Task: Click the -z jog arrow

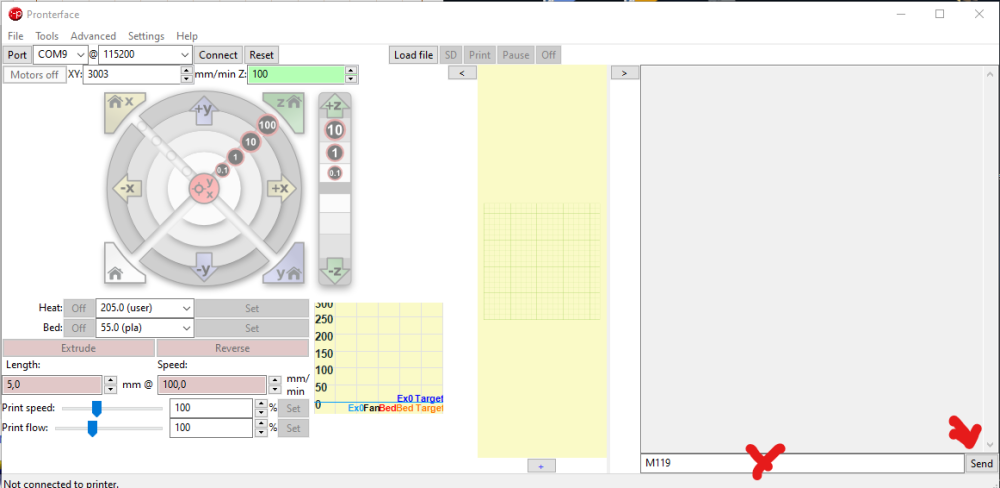Action: pyautogui.click(x=334, y=270)
